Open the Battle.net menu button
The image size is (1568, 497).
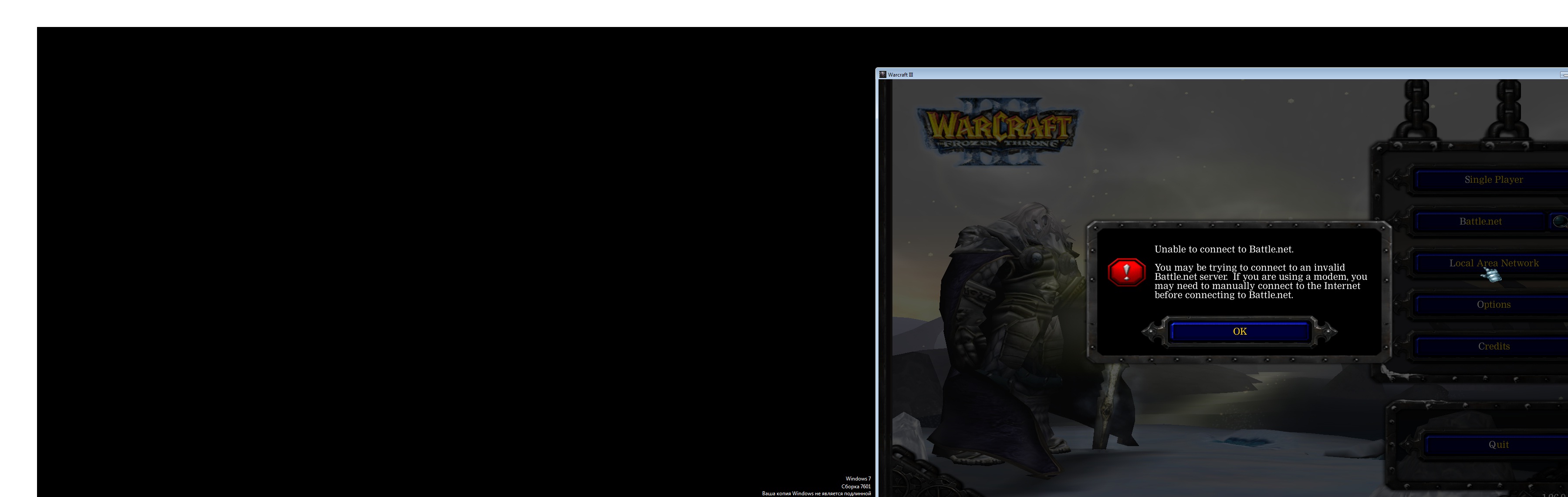point(1480,222)
